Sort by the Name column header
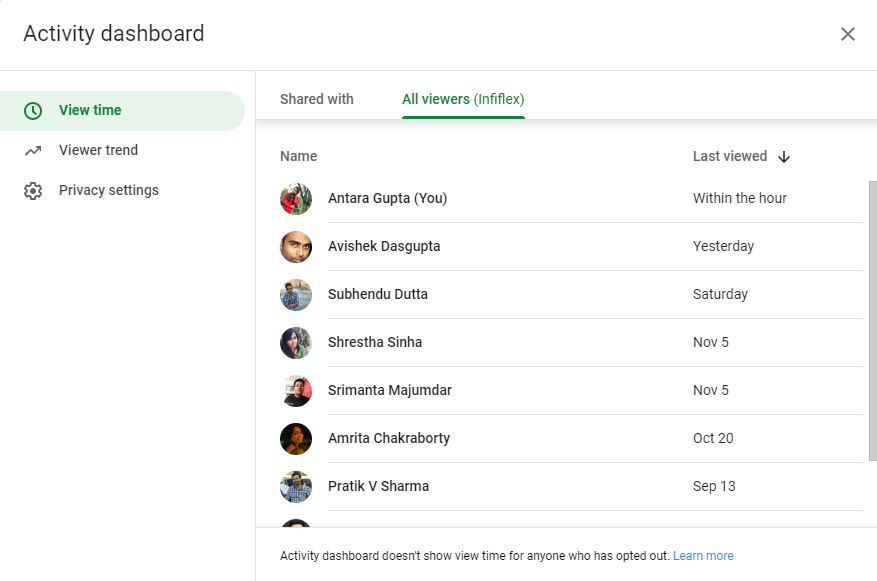The width and height of the screenshot is (877, 581). coord(298,156)
